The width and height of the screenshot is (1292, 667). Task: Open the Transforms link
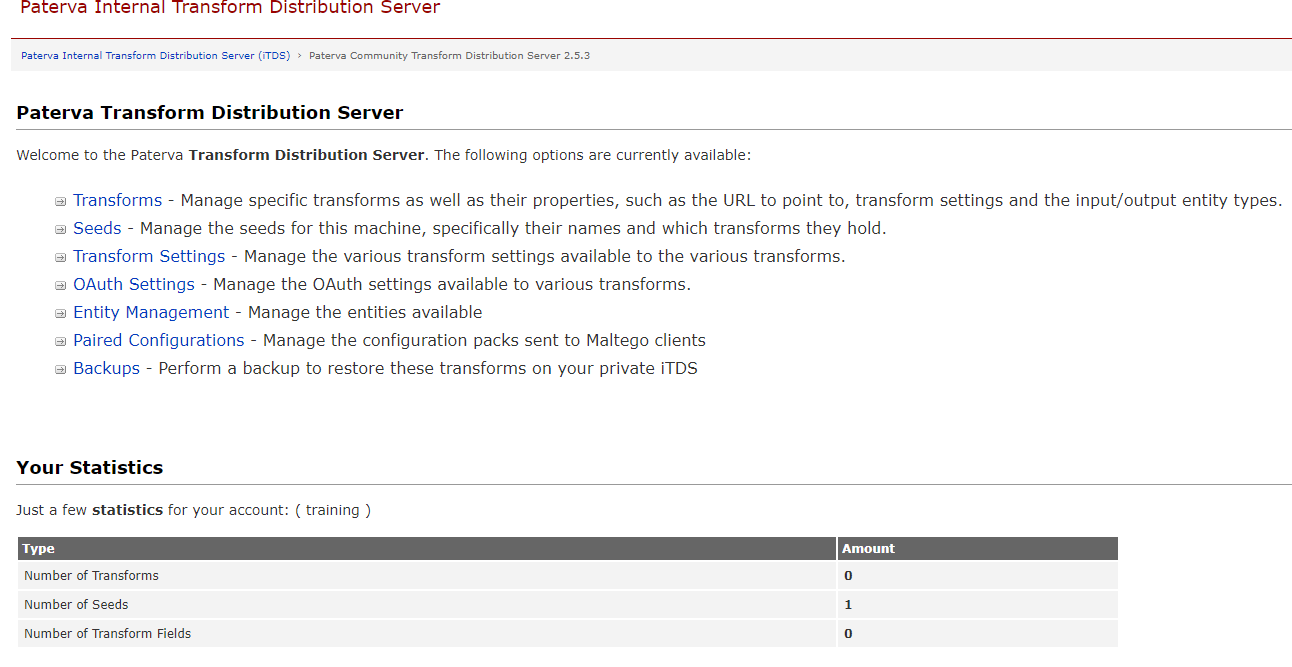click(x=117, y=200)
